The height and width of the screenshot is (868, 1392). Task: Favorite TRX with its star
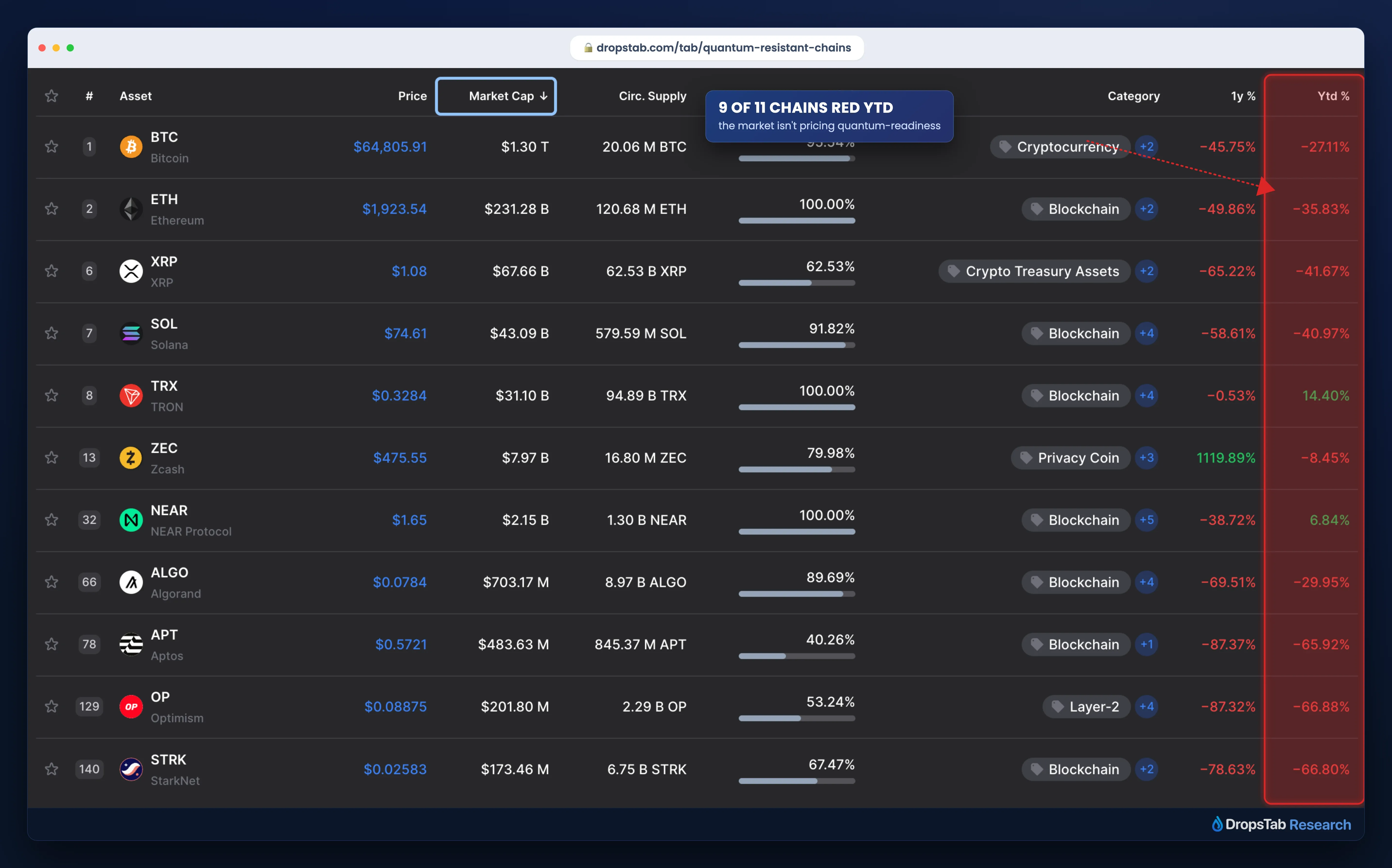52,396
